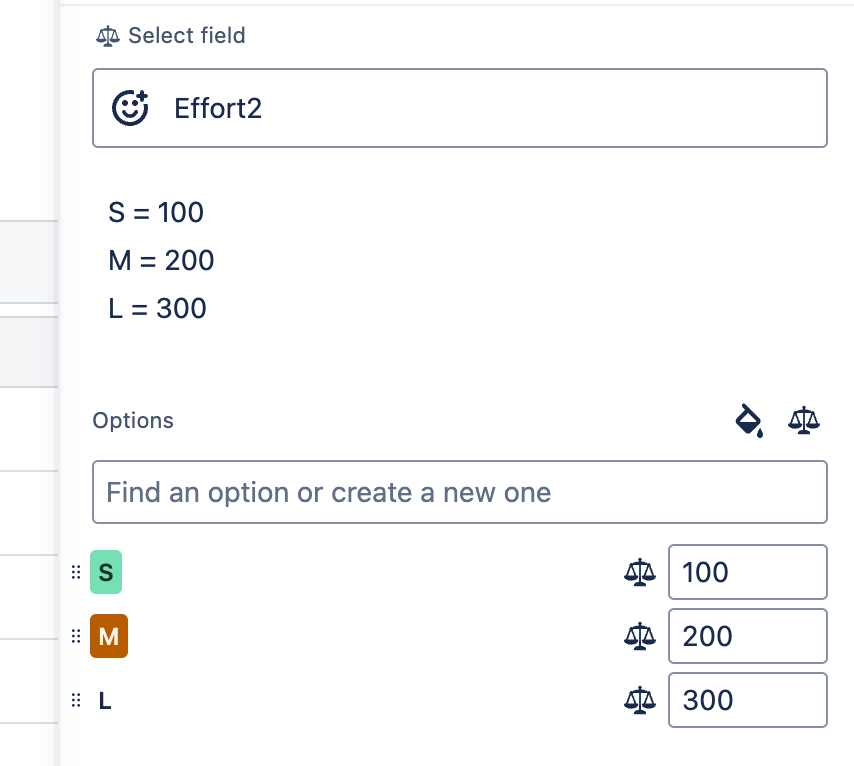
Task: Open the Effort2 field selector
Action: coord(460,108)
